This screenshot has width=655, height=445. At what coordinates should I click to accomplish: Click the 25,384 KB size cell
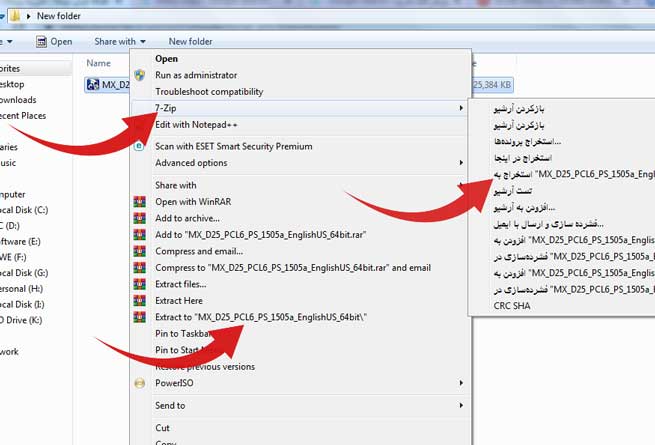point(492,85)
